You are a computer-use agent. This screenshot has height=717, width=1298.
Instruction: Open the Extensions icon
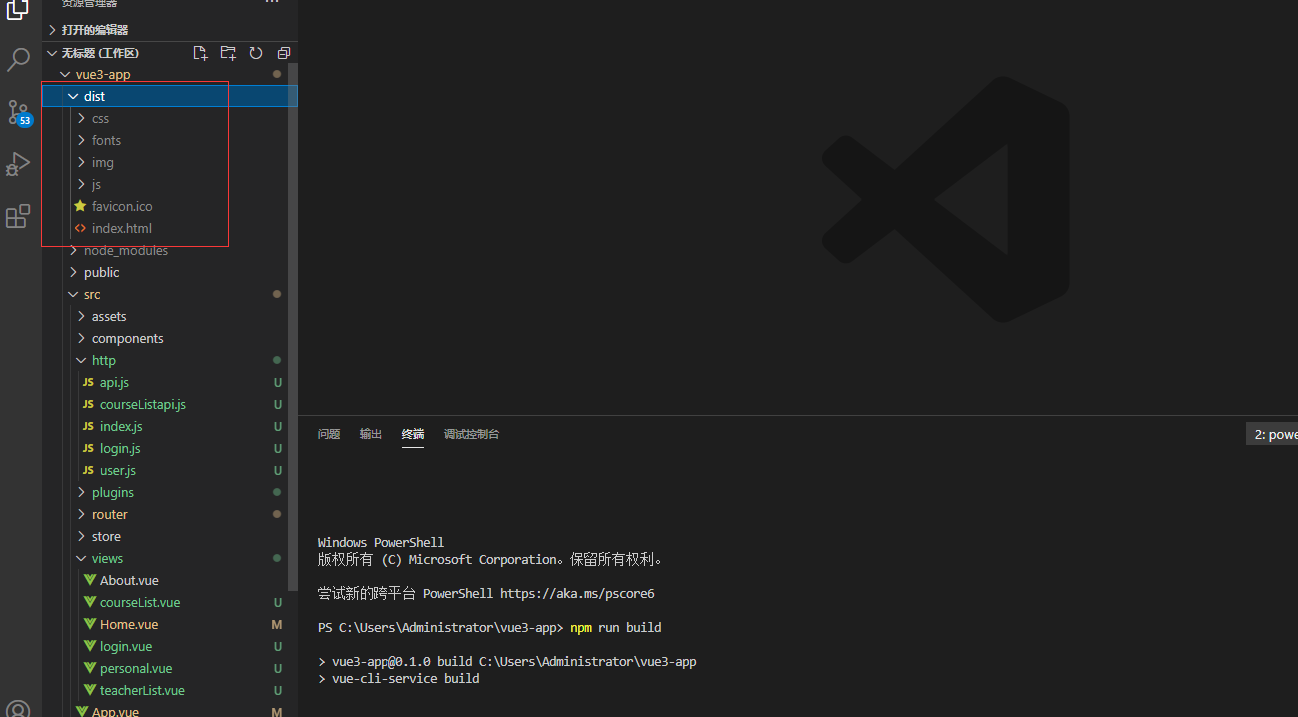coord(18,216)
